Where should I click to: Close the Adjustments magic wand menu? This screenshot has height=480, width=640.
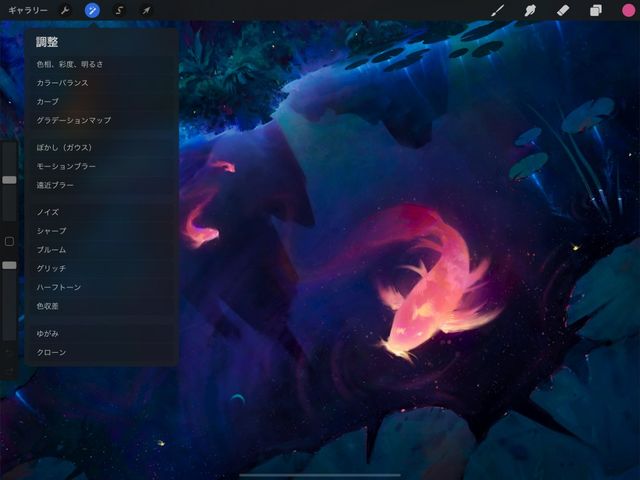tap(92, 10)
